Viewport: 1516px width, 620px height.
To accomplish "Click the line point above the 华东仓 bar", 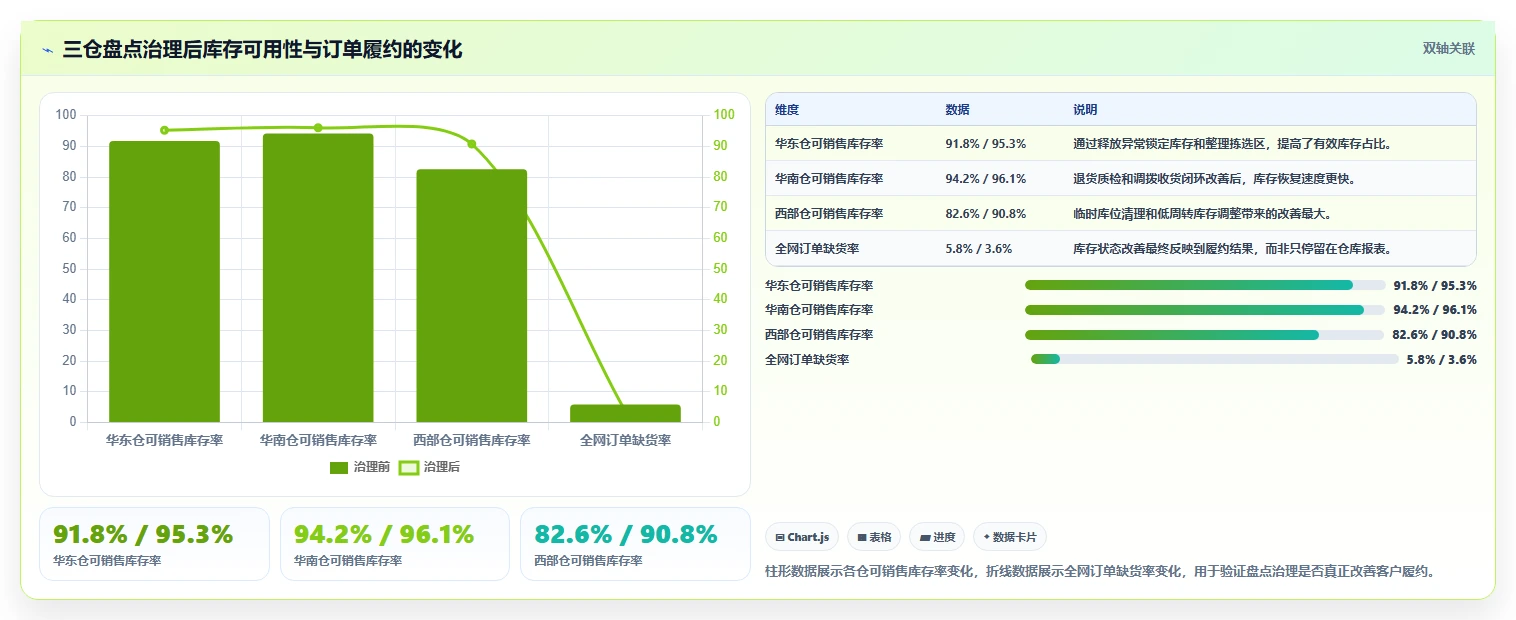I will (x=164, y=130).
